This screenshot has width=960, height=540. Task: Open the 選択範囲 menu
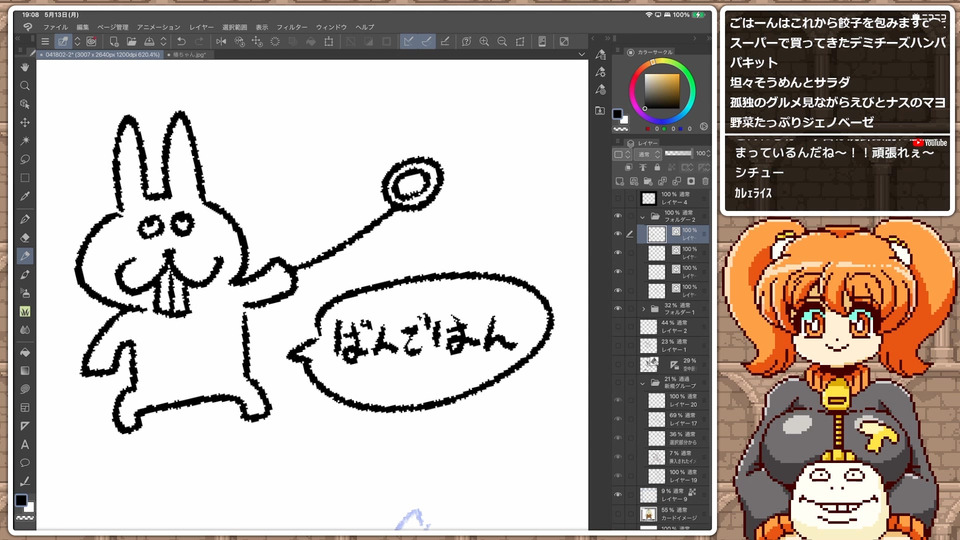click(234, 27)
